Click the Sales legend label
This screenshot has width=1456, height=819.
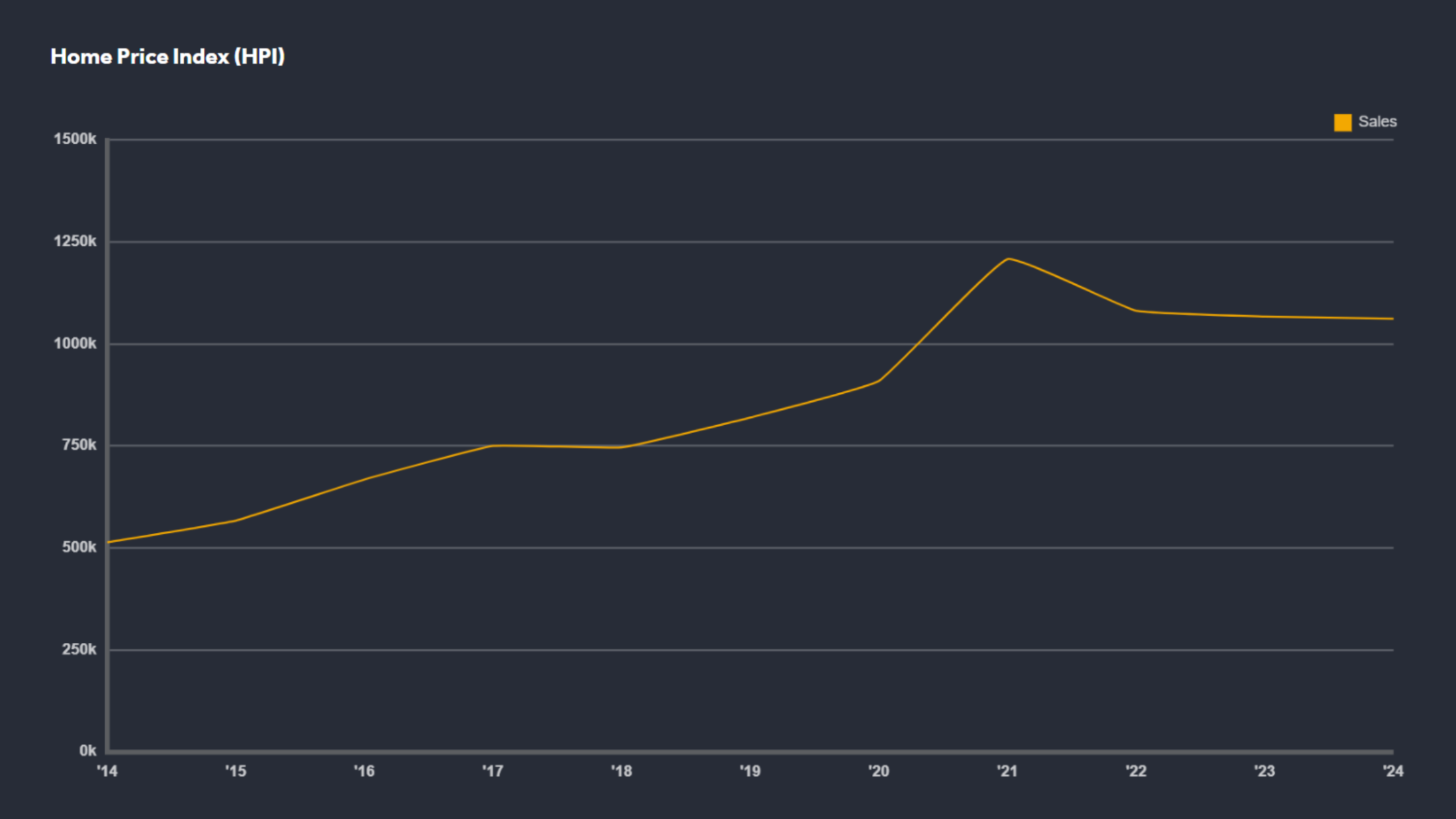click(1377, 122)
